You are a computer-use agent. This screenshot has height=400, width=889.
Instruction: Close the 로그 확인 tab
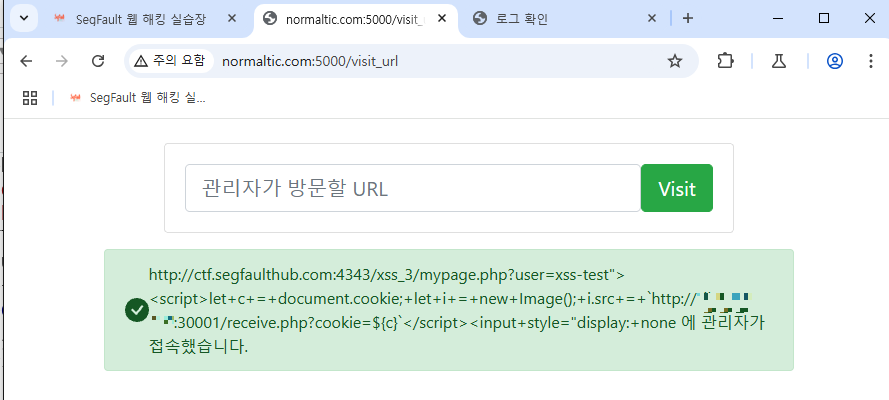click(652, 18)
